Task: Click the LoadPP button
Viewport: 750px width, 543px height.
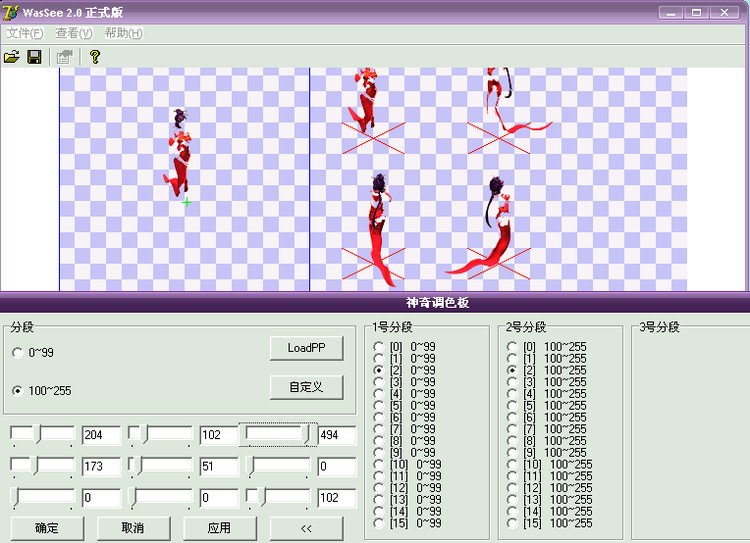Action: [306, 348]
